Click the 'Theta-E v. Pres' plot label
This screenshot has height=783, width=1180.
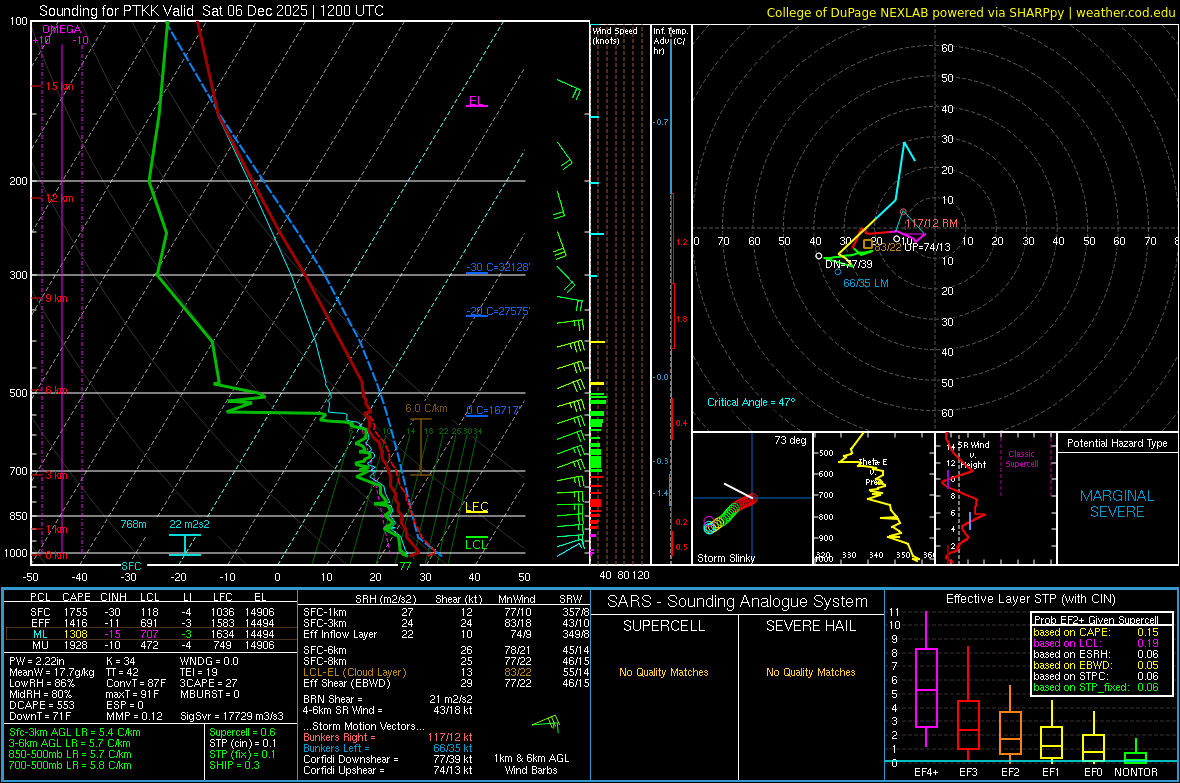tap(872, 471)
